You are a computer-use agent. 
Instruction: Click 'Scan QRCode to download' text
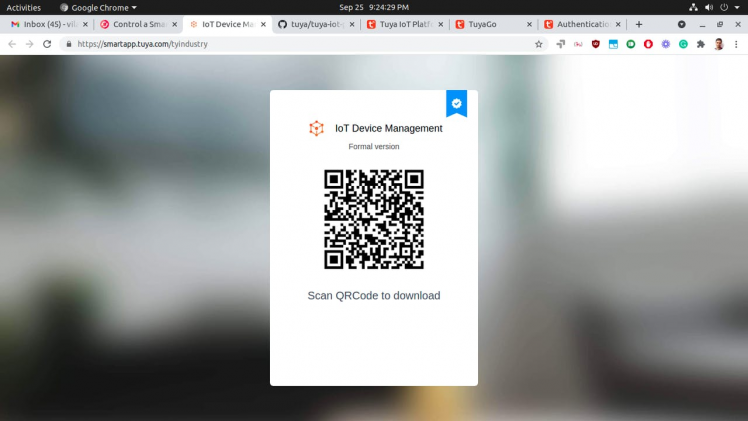pos(374,296)
